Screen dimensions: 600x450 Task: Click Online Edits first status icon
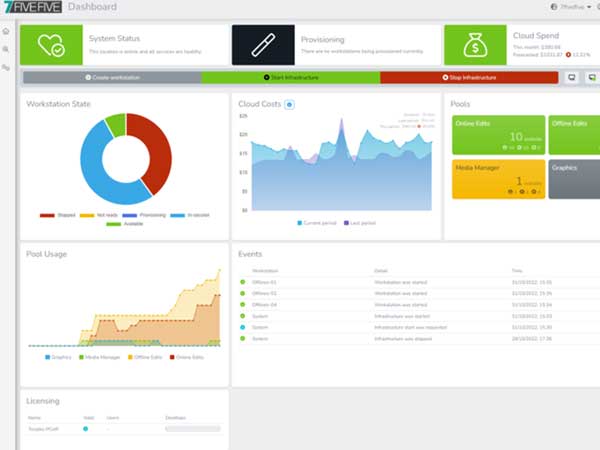(505, 147)
